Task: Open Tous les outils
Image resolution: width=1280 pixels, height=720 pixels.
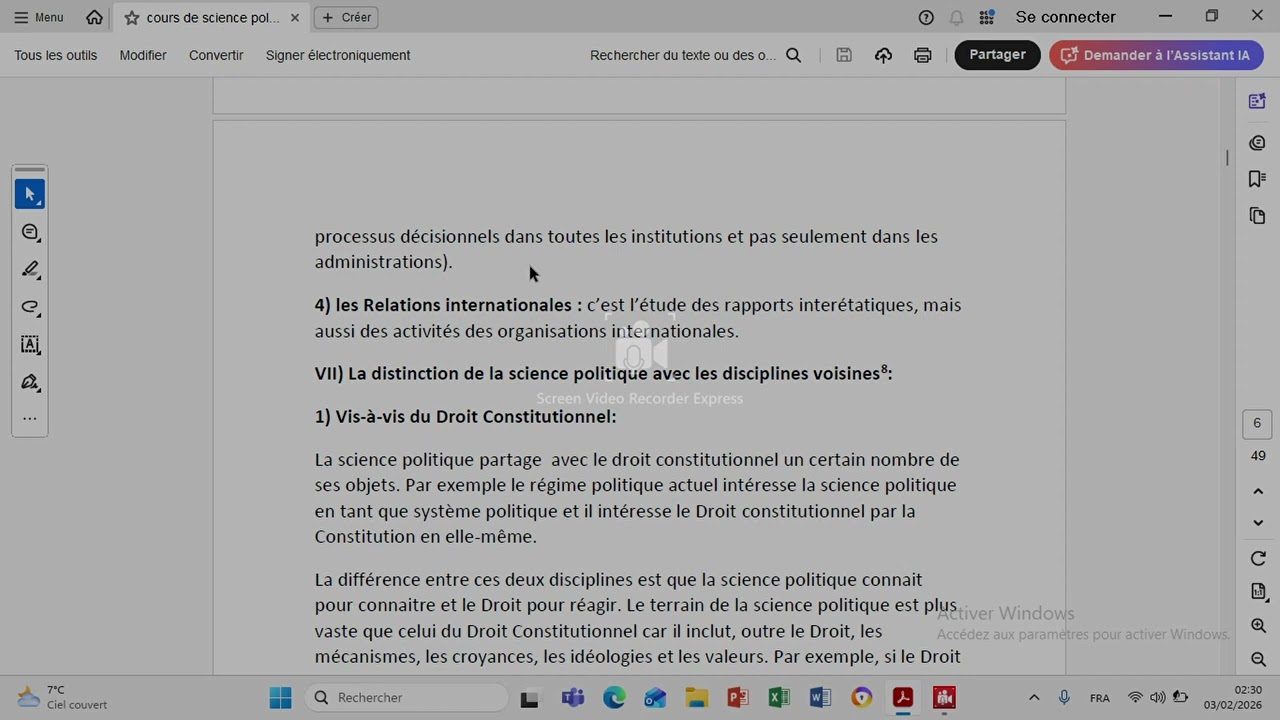Action: click(x=56, y=55)
